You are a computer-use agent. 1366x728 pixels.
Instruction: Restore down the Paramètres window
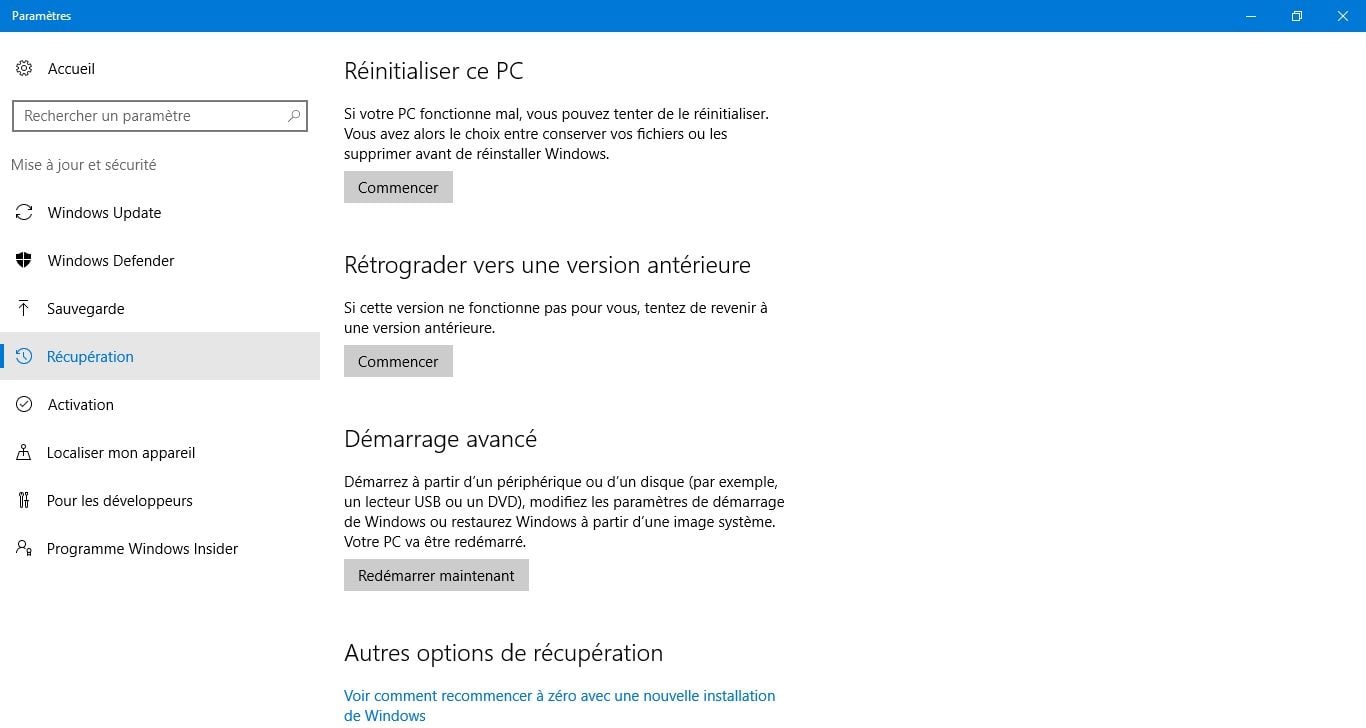pos(1297,16)
